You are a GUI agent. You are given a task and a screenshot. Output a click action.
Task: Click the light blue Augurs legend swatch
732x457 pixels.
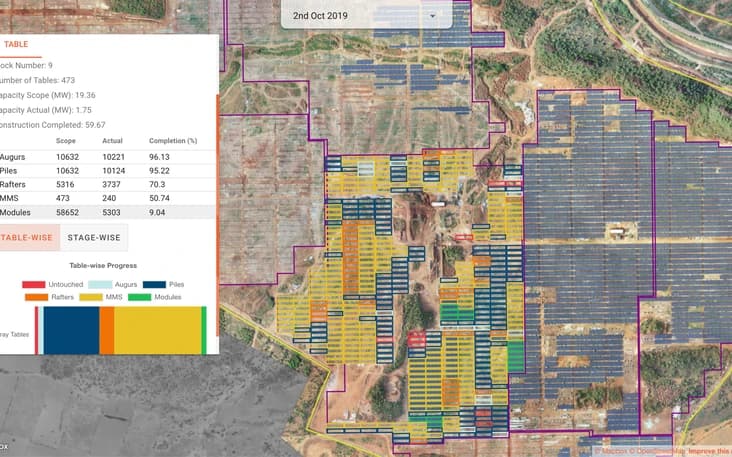click(x=101, y=284)
